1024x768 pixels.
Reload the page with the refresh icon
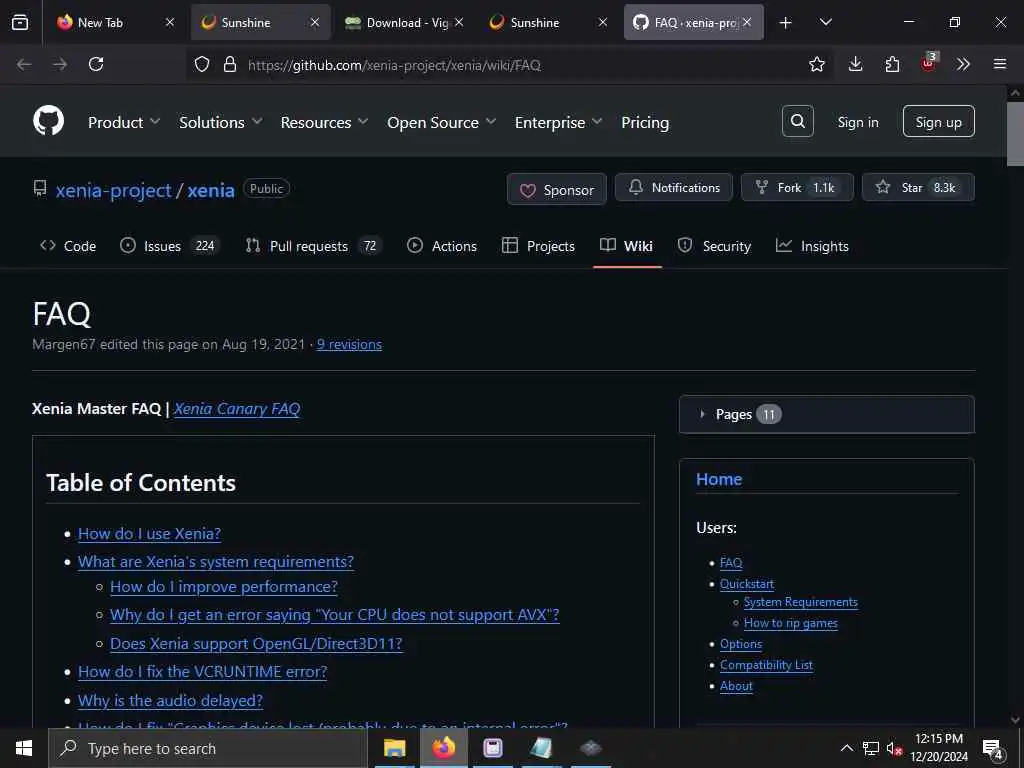(96, 64)
